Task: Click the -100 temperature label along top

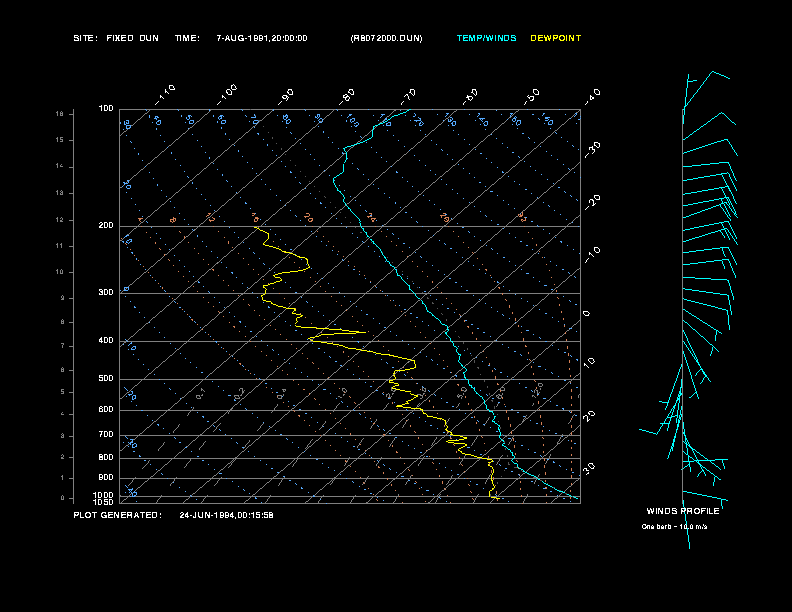Action: click(227, 95)
